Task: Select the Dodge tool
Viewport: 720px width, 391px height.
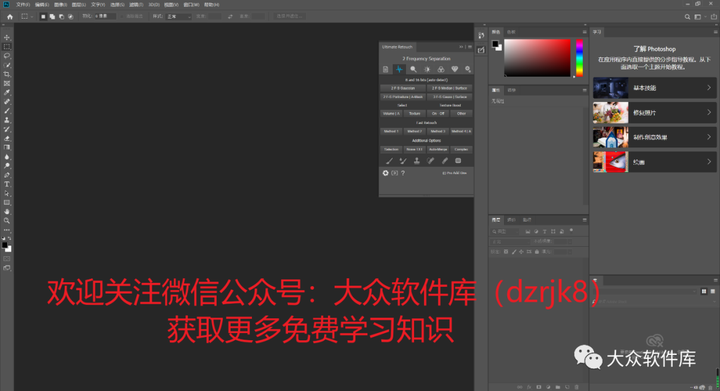Action: (7, 166)
